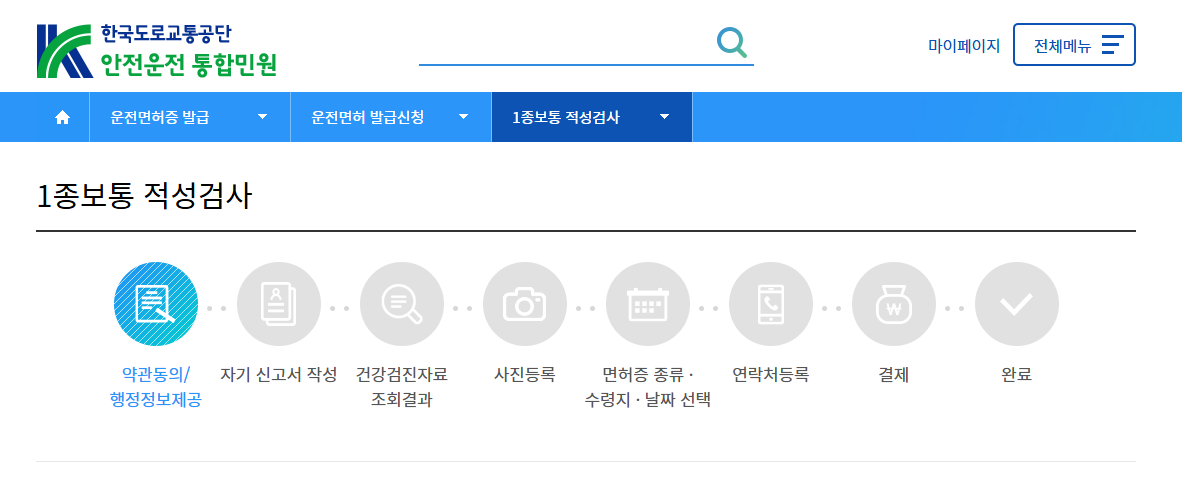This screenshot has height=482, width=1182.
Task: Click the 결제 money bag step icon
Action: (893, 304)
